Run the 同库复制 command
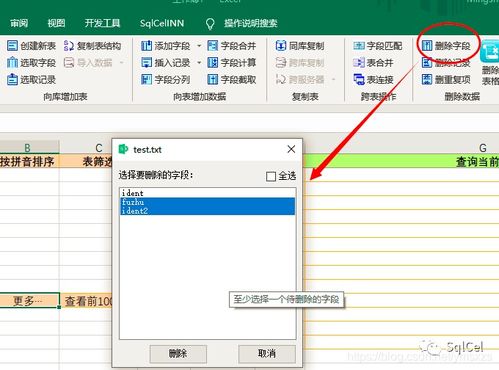This screenshot has height=370, width=499. tap(300, 46)
